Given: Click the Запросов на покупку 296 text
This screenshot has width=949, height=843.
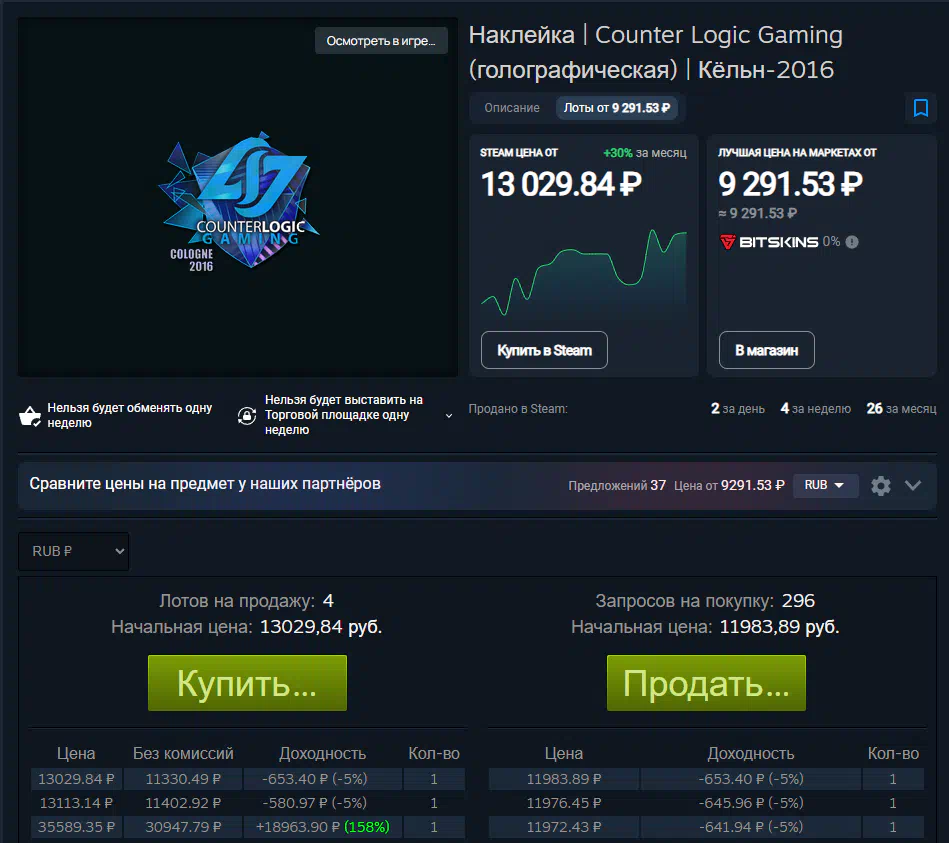Looking at the screenshot, I should click(705, 601).
